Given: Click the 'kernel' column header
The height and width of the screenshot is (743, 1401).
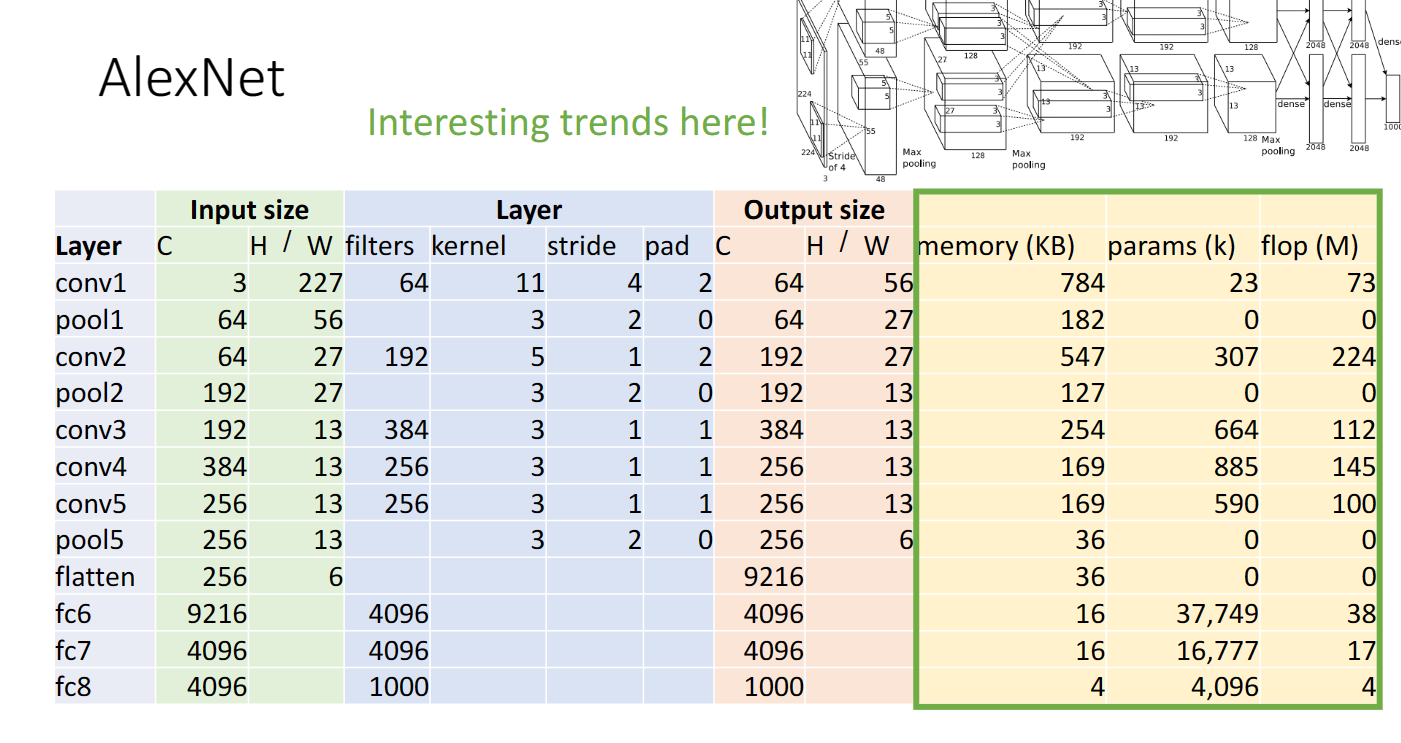Looking at the screenshot, I should pyautogui.click(x=469, y=246).
